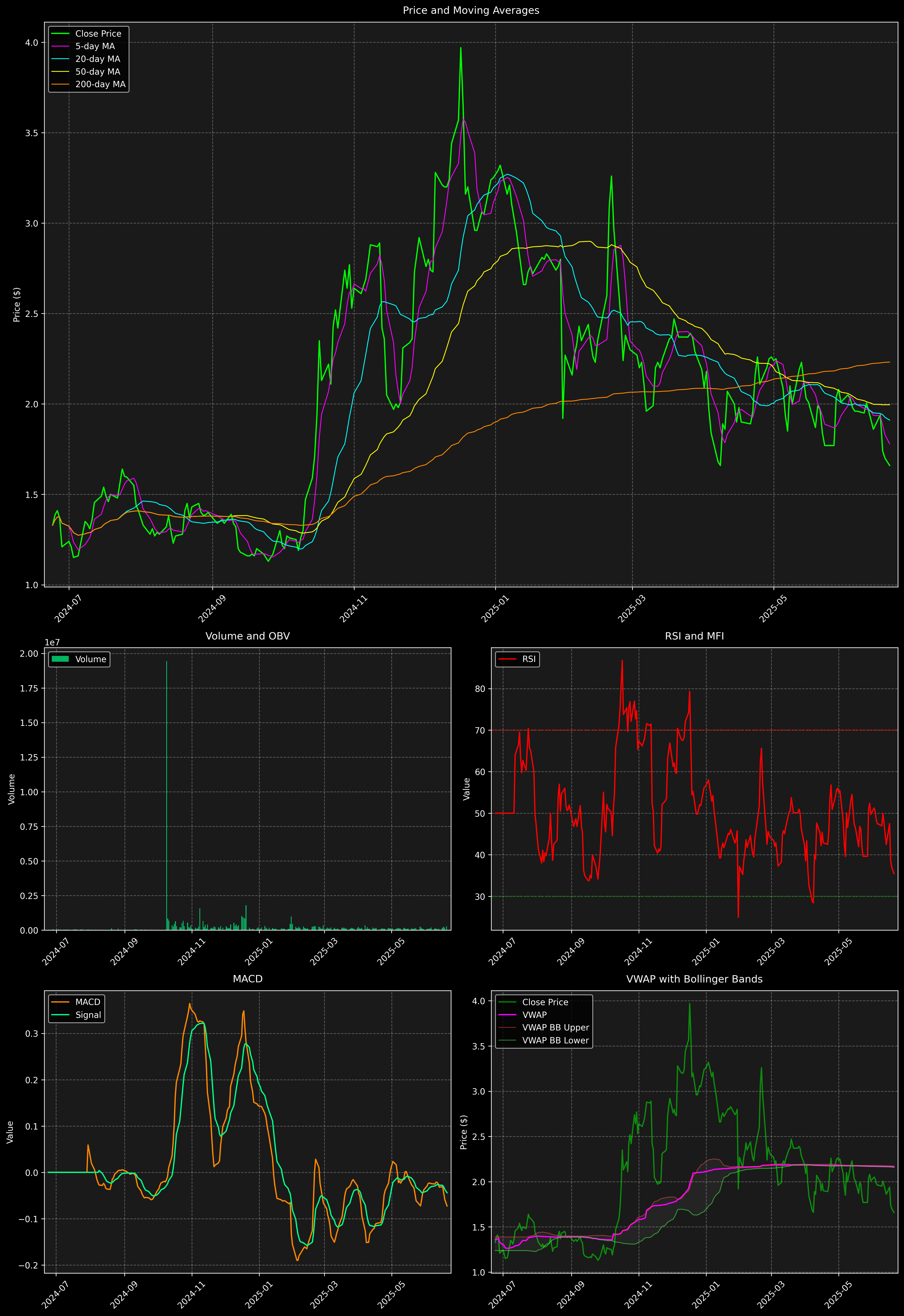Click the 'RSI and MFI' chart title
904x1316 pixels.
pyautogui.click(x=694, y=636)
